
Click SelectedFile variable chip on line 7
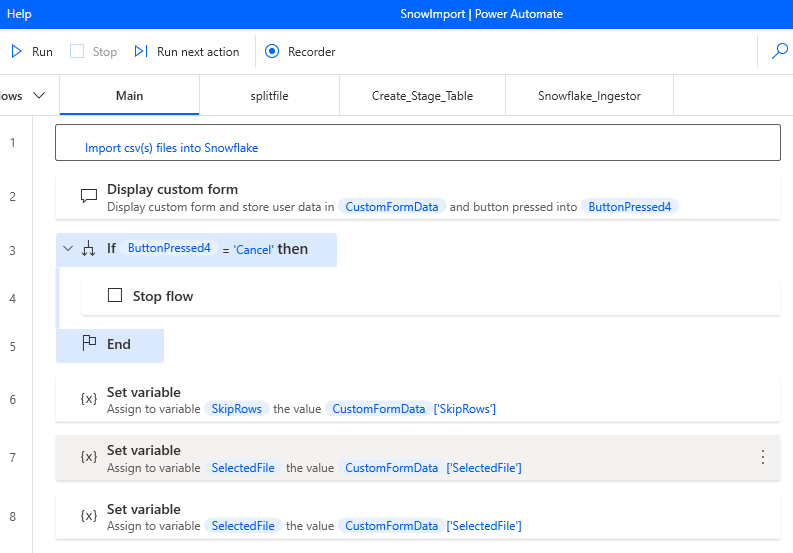pos(243,467)
